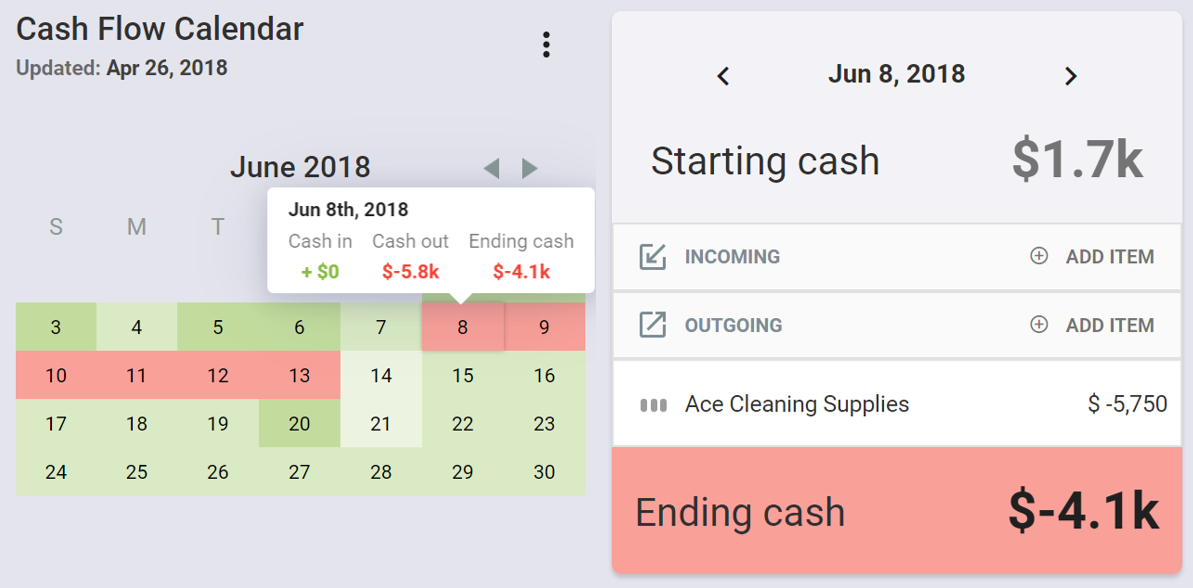Image resolution: width=1193 pixels, height=588 pixels.
Task: Click previous day chevron beside Jun 8, 2018
Action: [724, 76]
